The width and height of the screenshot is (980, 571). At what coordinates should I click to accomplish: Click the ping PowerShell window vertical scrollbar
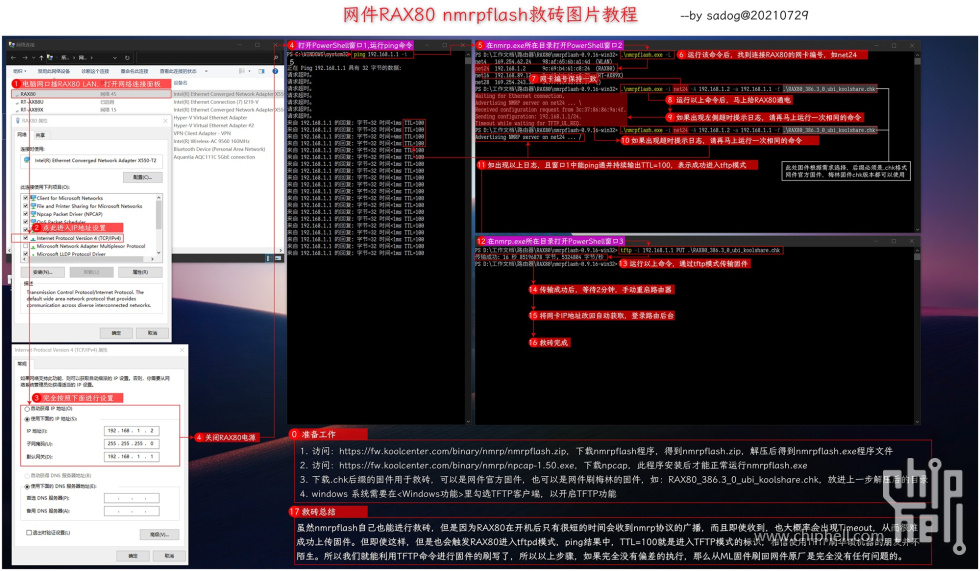point(468,239)
